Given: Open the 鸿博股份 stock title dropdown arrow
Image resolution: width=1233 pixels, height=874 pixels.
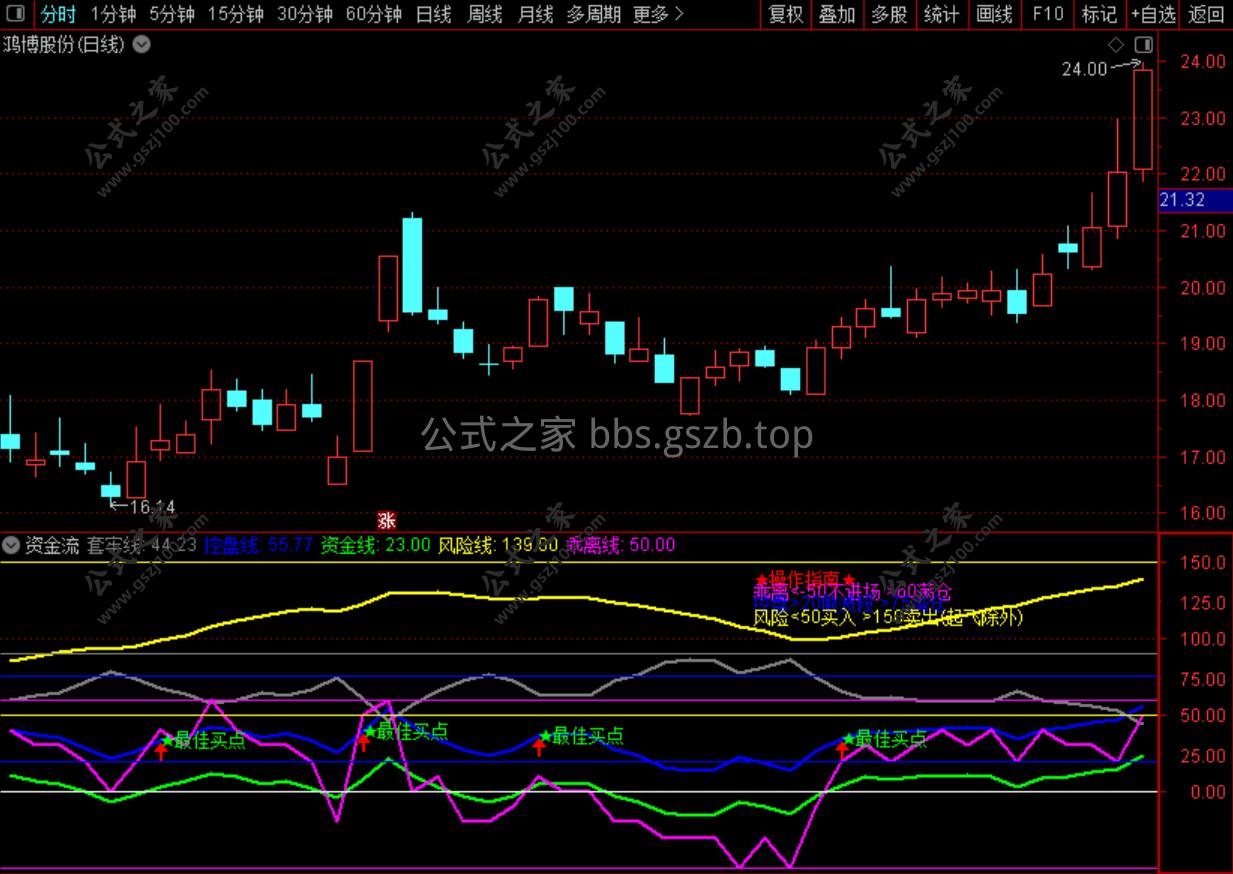Looking at the screenshot, I should 142,45.
